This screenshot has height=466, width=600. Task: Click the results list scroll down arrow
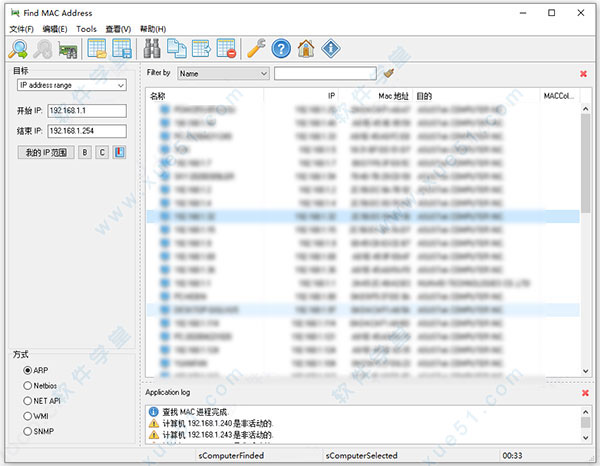pos(585,371)
